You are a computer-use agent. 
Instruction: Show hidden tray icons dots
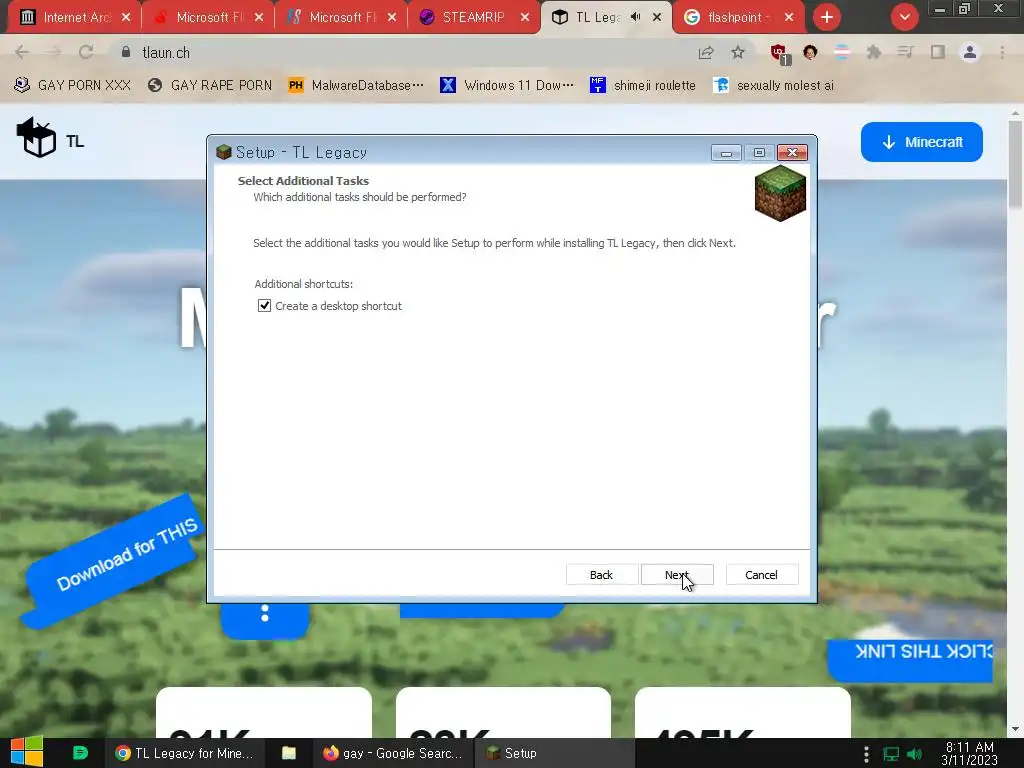[866, 754]
